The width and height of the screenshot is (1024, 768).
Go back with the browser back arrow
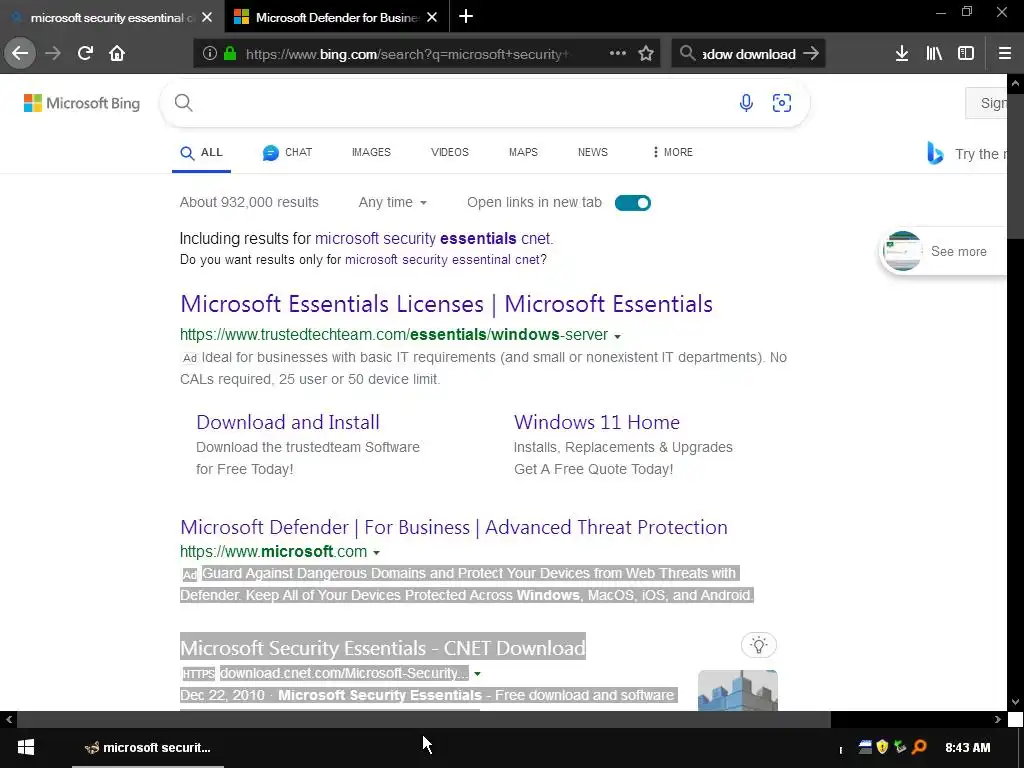coord(20,53)
